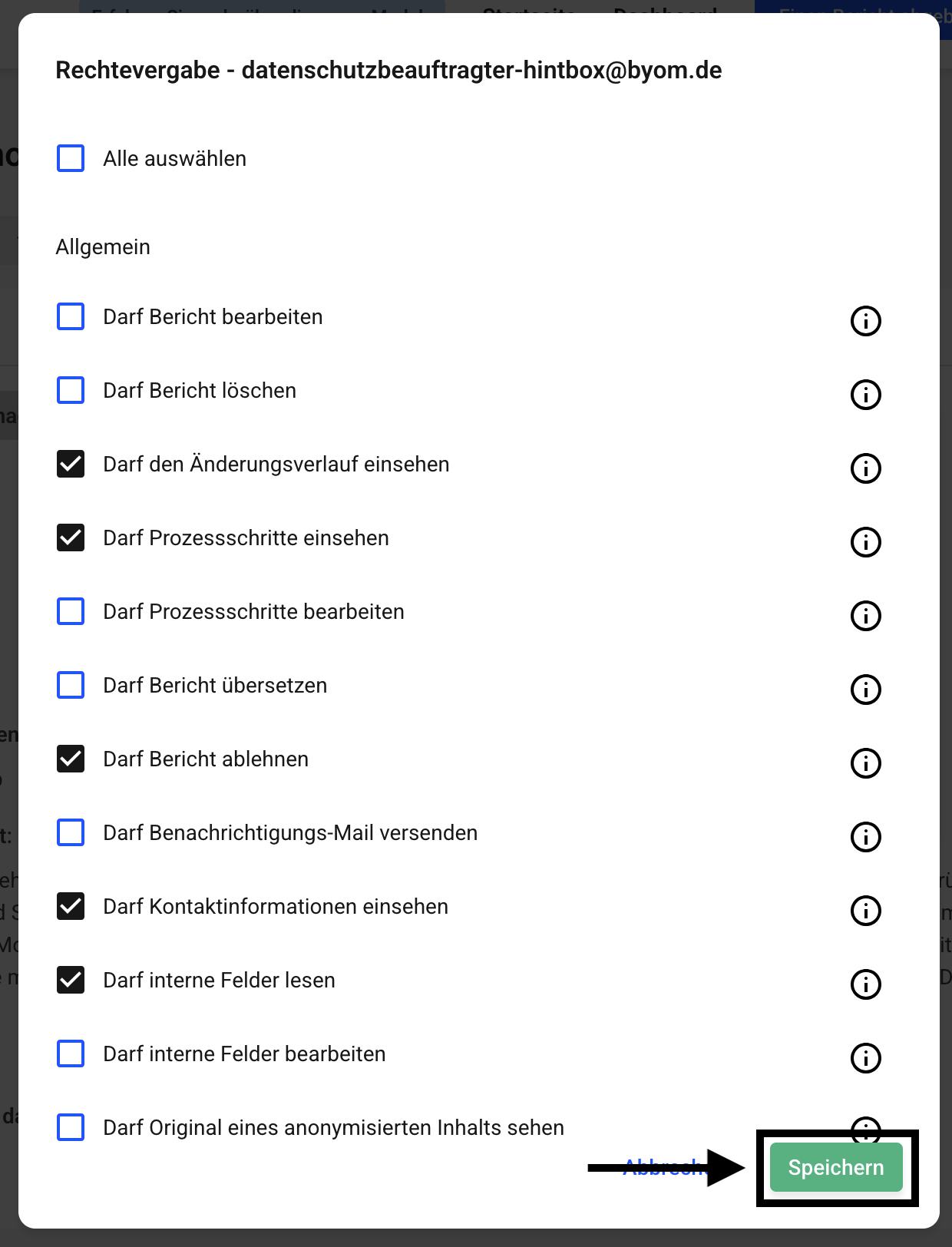Check the 'Alle auswählen' checkbox

71,159
